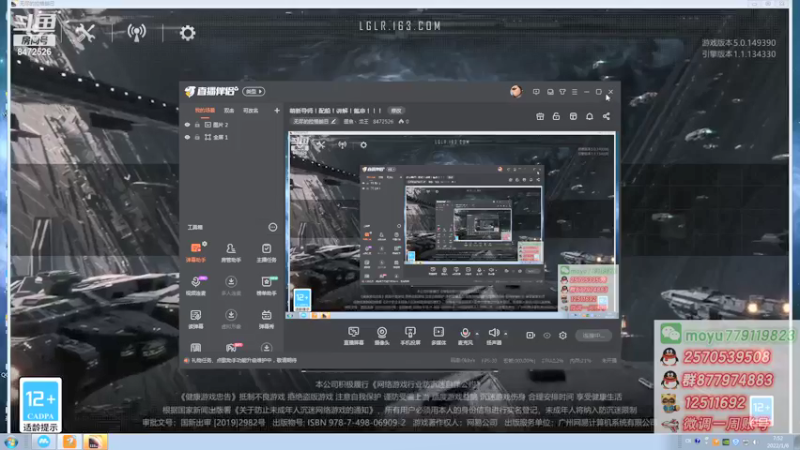Select the 图片 2 source row

(x=232, y=124)
